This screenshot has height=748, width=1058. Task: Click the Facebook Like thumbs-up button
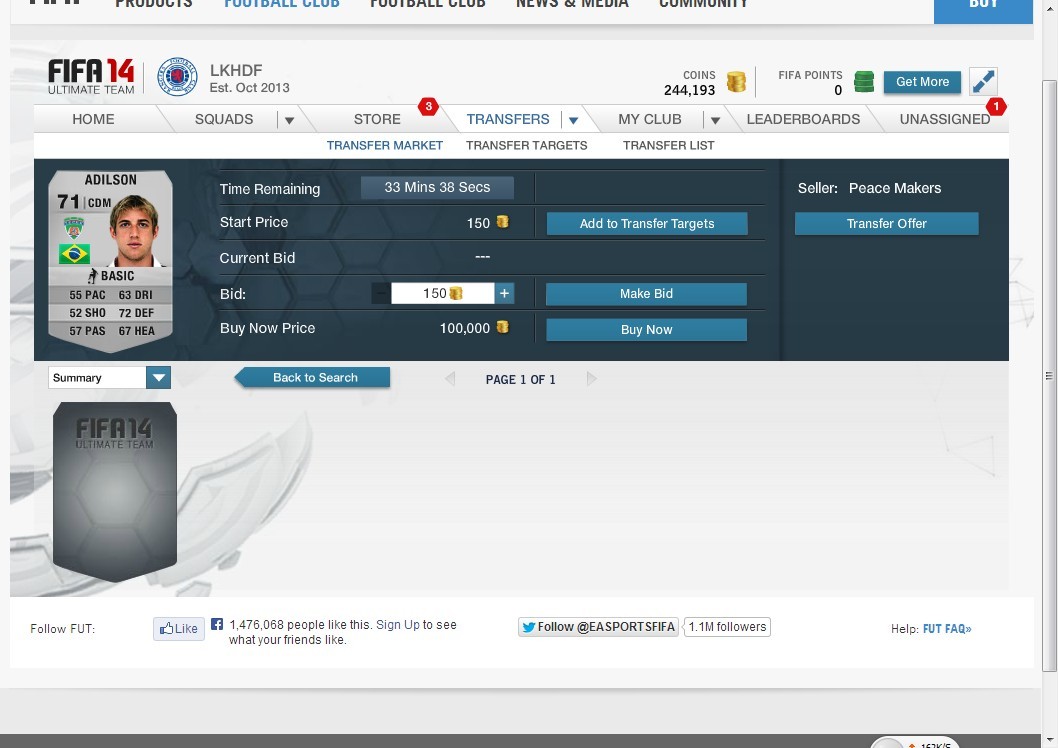pyautogui.click(x=179, y=629)
